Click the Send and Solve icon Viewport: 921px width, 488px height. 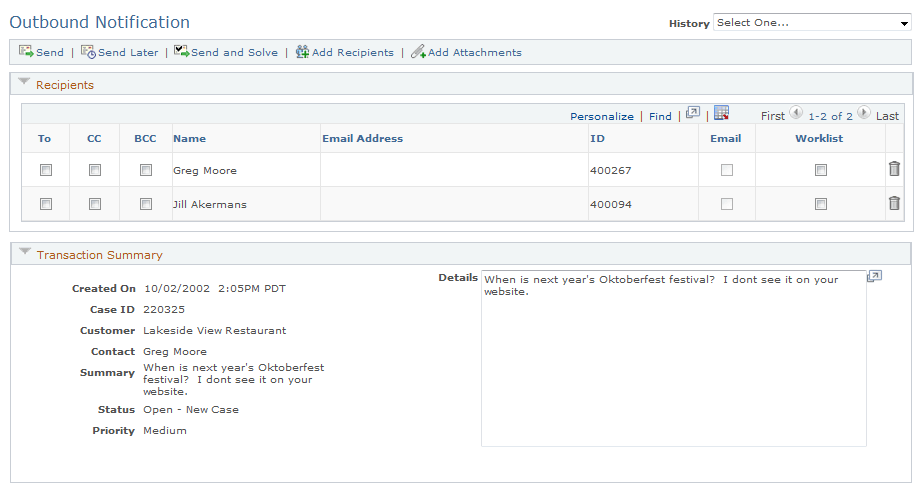pyautogui.click(x=181, y=52)
